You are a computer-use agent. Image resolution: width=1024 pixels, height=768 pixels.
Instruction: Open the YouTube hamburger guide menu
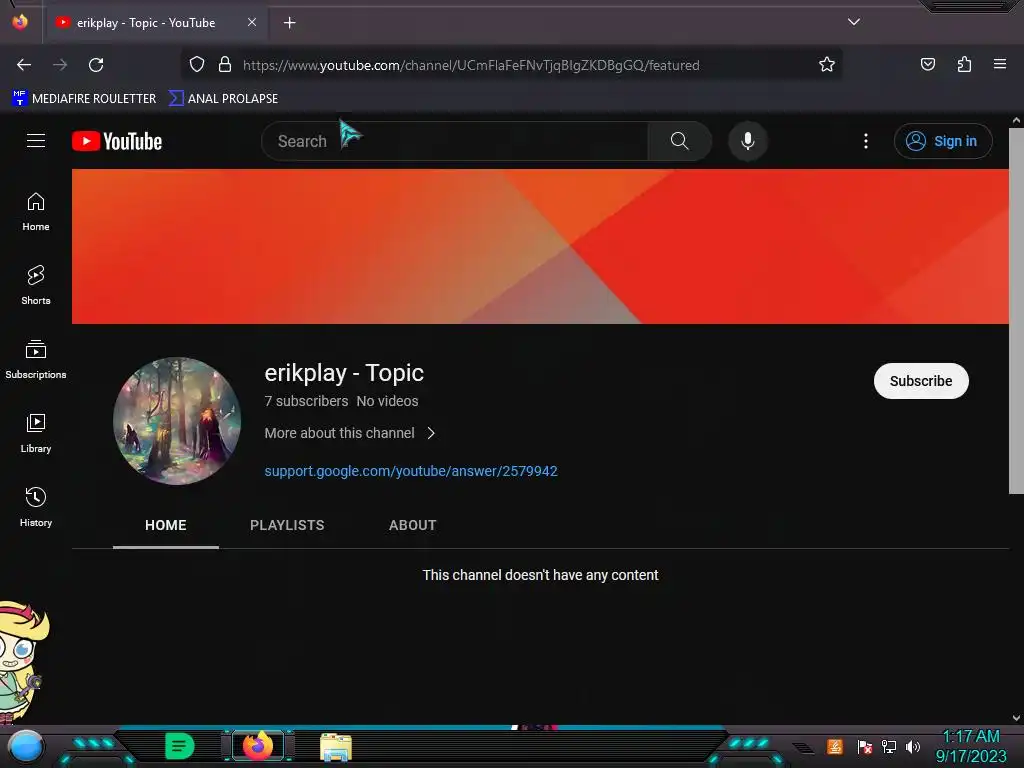tap(36, 141)
